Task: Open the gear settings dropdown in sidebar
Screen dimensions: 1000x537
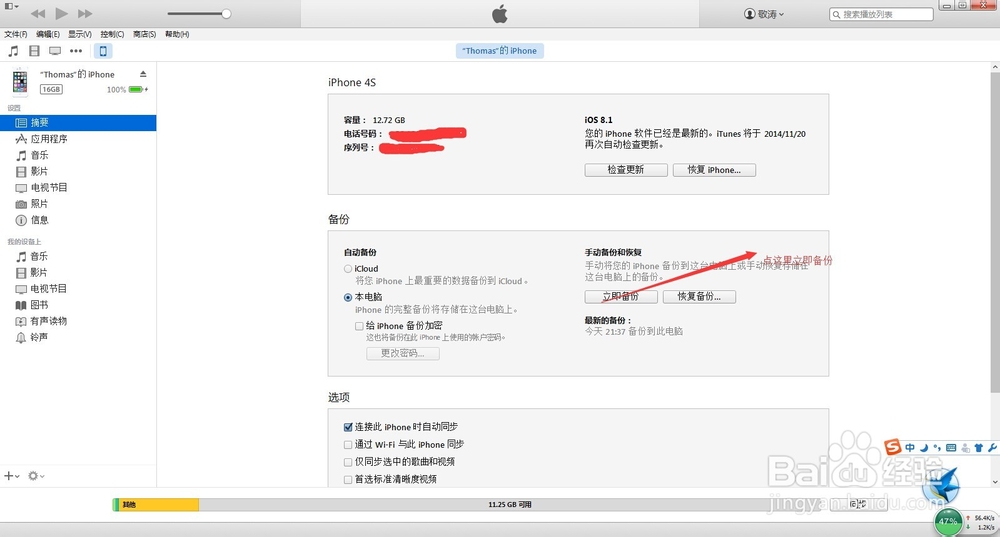Action: pyautogui.click(x=36, y=476)
